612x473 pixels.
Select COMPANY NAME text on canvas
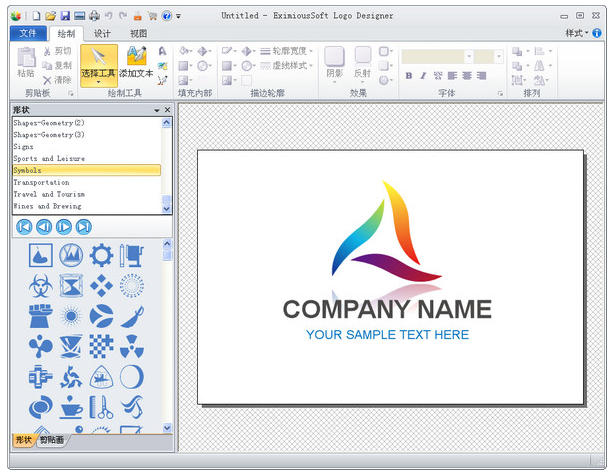pos(387,309)
